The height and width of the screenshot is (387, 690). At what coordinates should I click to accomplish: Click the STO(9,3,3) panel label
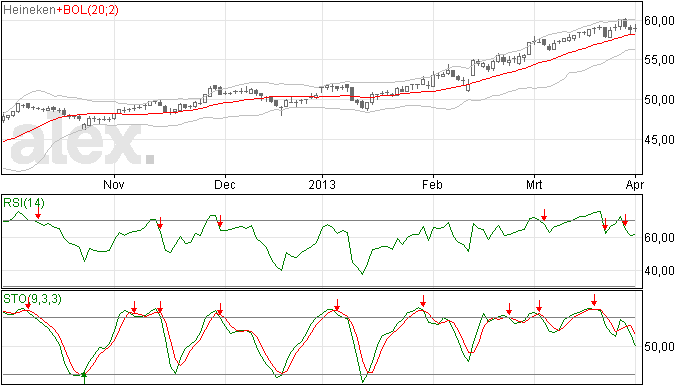(x=32, y=299)
